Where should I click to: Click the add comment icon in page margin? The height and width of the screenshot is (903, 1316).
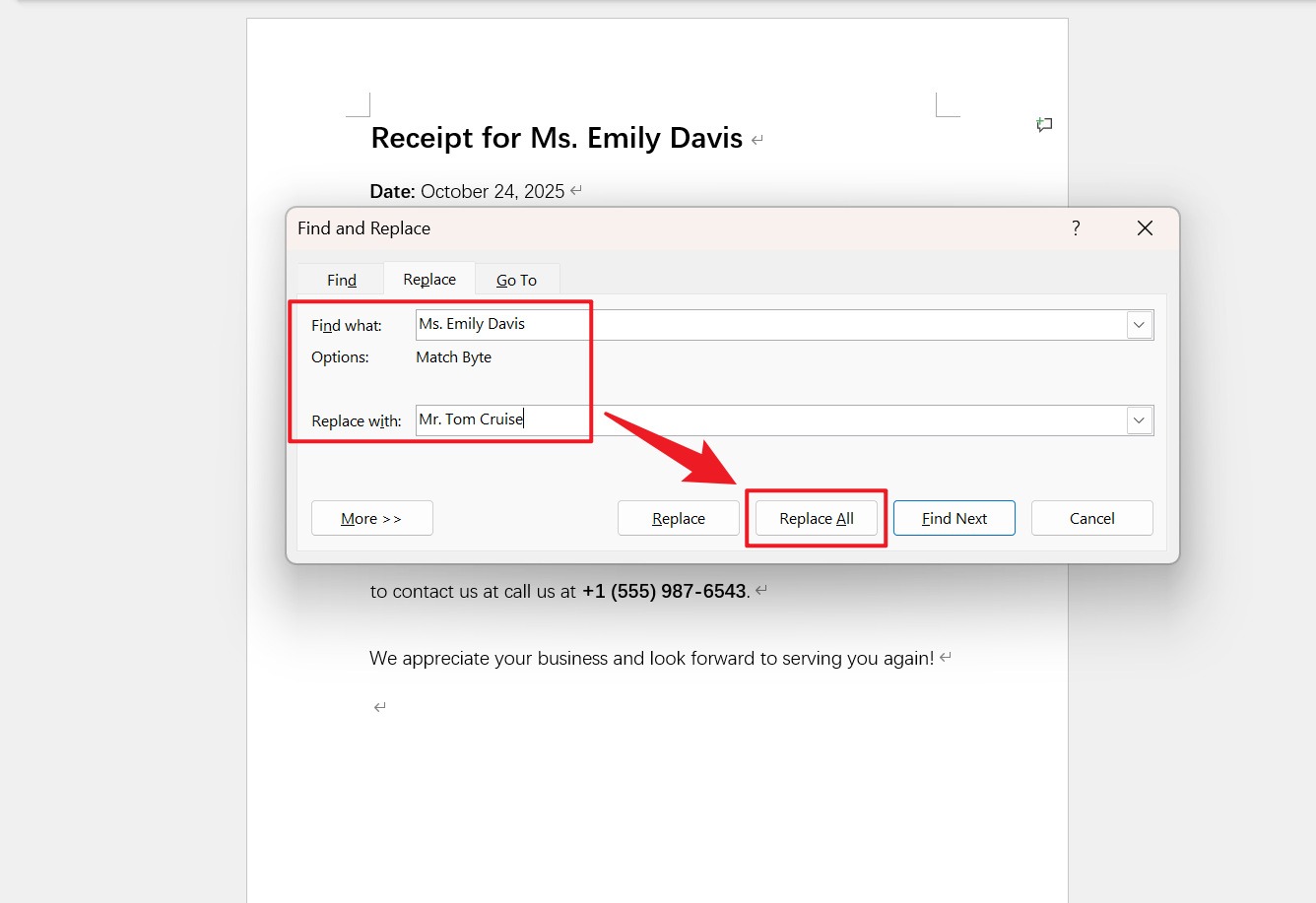(x=1044, y=125)
